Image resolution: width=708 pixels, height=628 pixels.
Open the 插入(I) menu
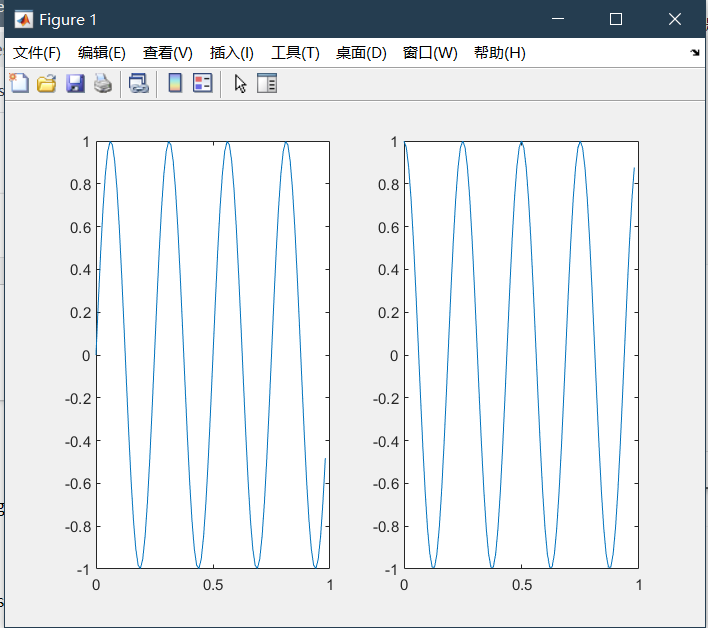click(232, 53)
